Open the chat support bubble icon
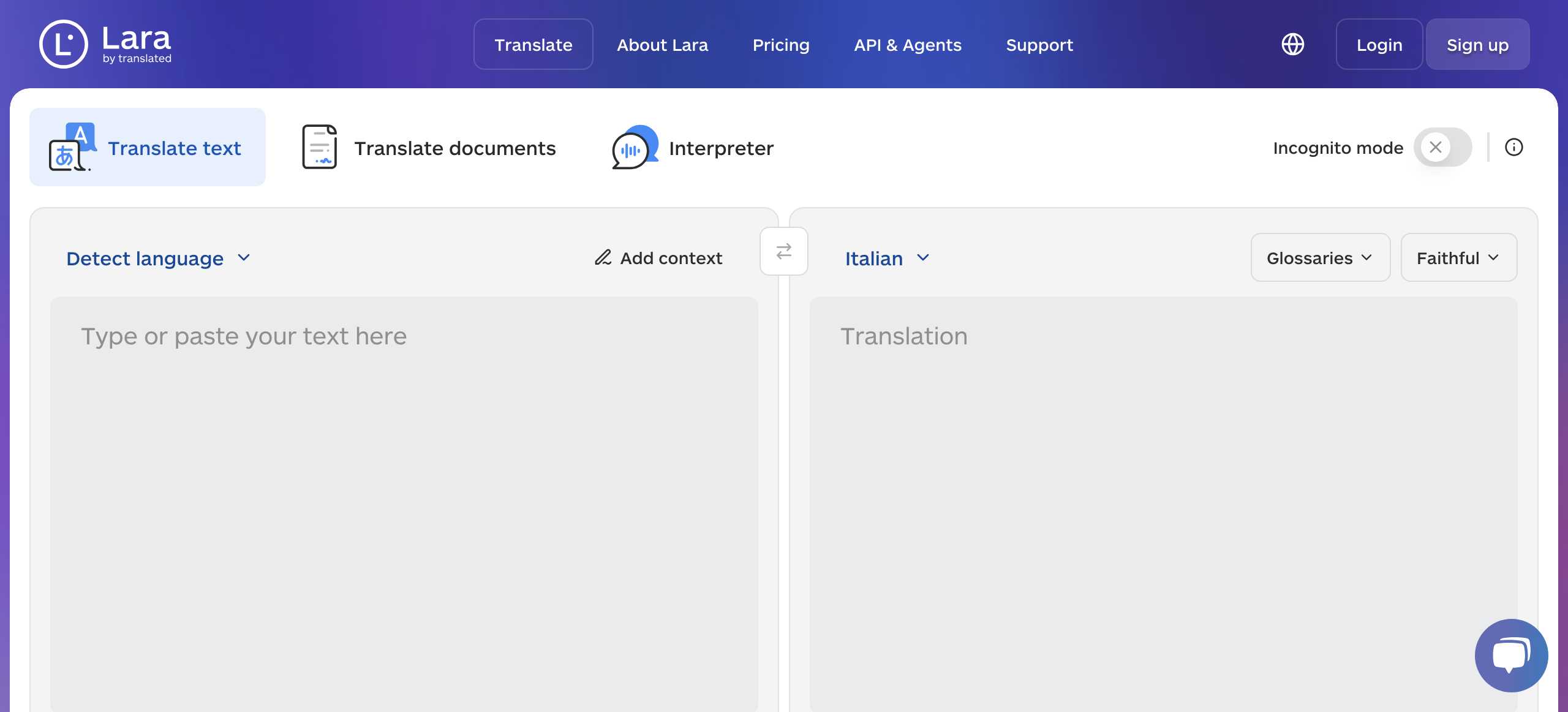Viewport: 1568px width, 712px height. (1510, 655)
